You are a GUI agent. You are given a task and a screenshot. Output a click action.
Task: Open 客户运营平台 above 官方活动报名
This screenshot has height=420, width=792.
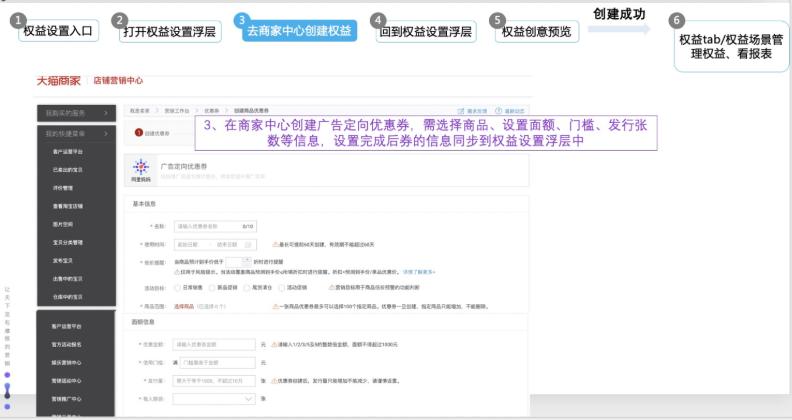tap(66, 326)
